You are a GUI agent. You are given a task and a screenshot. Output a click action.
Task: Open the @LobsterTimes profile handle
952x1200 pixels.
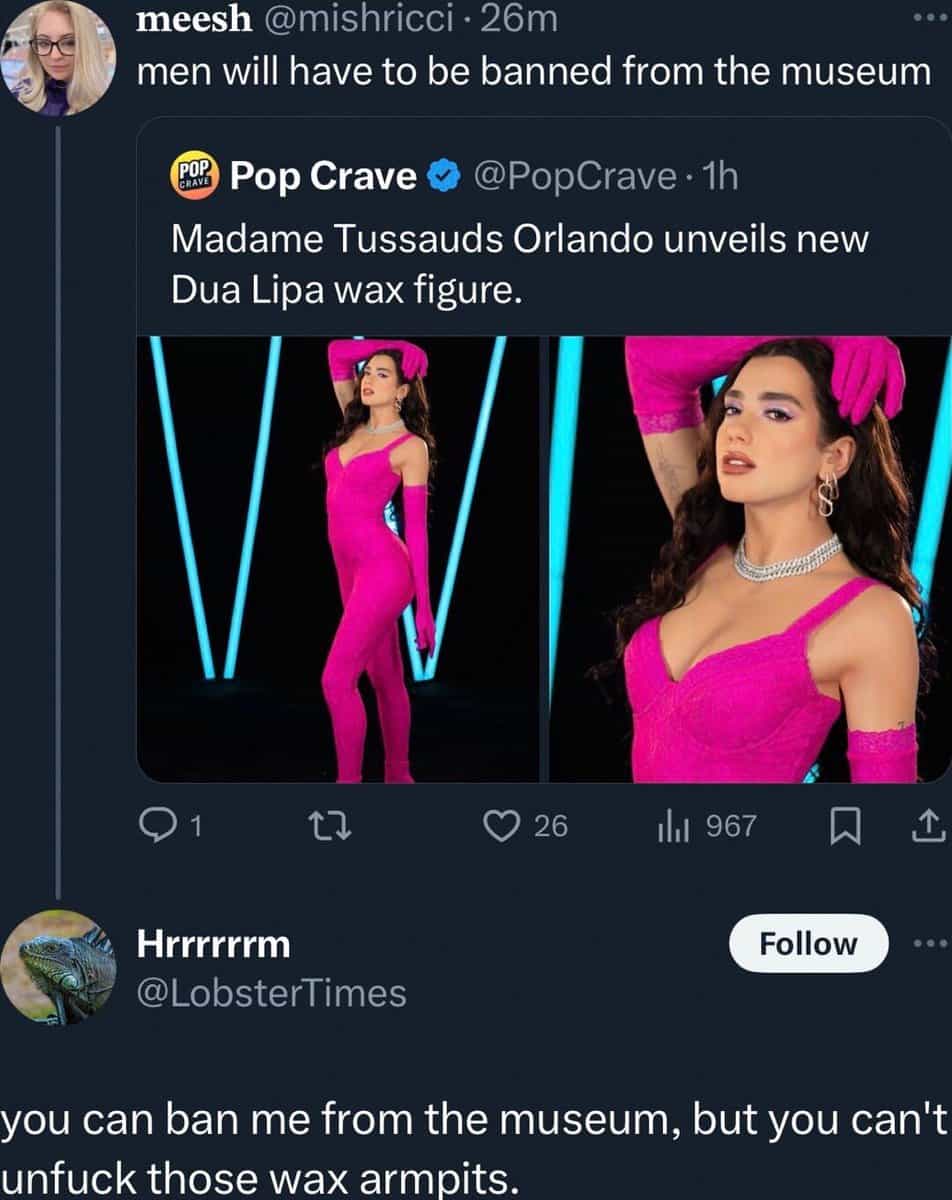click(x=270, y=992)
